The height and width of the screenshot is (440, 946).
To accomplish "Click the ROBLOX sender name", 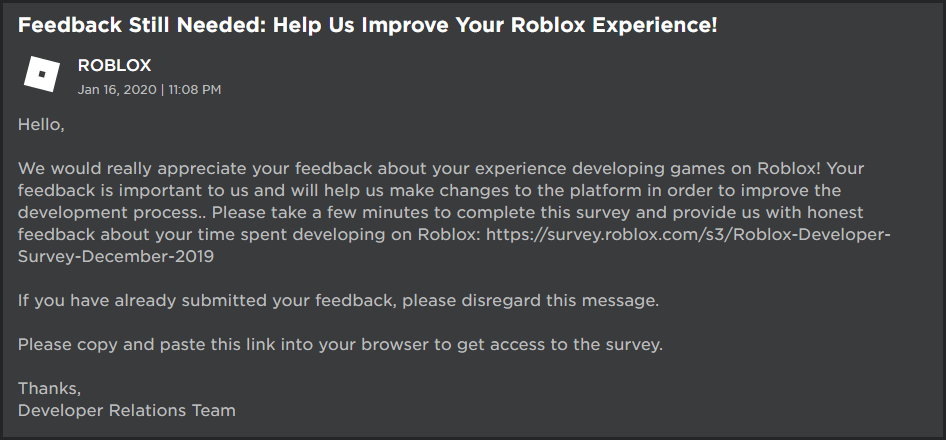I will coord(115,66).
